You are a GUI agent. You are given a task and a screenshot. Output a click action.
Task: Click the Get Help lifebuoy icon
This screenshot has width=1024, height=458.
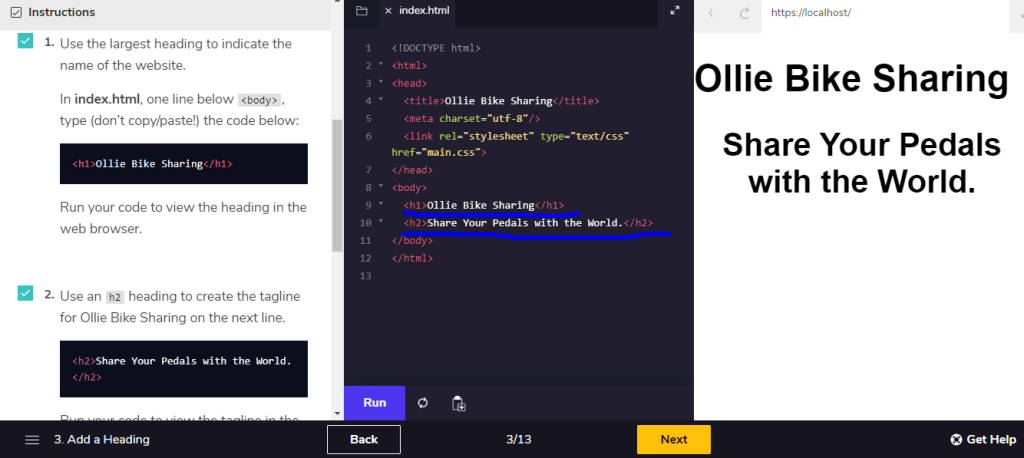956,440
